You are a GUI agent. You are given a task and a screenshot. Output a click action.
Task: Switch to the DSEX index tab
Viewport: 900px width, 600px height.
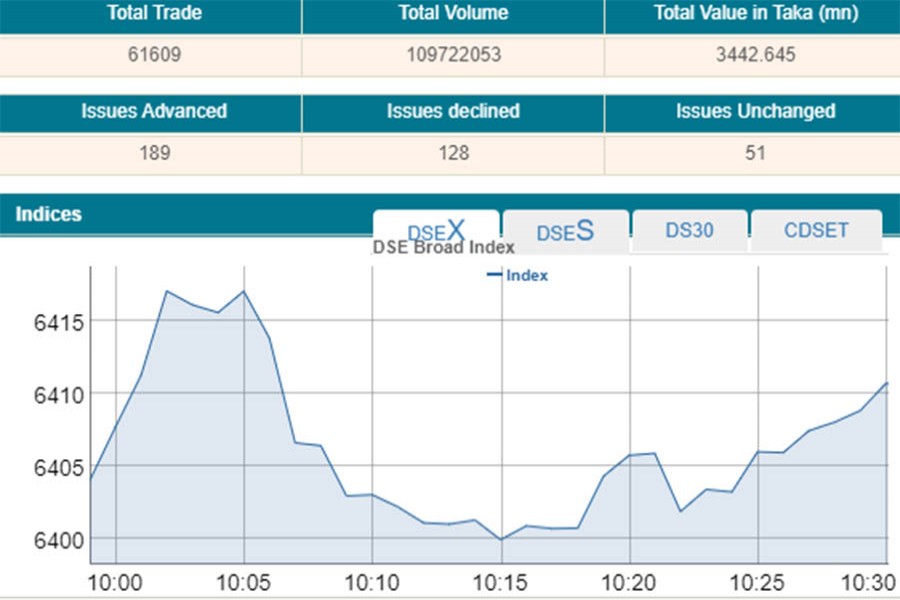pos(436,231)
